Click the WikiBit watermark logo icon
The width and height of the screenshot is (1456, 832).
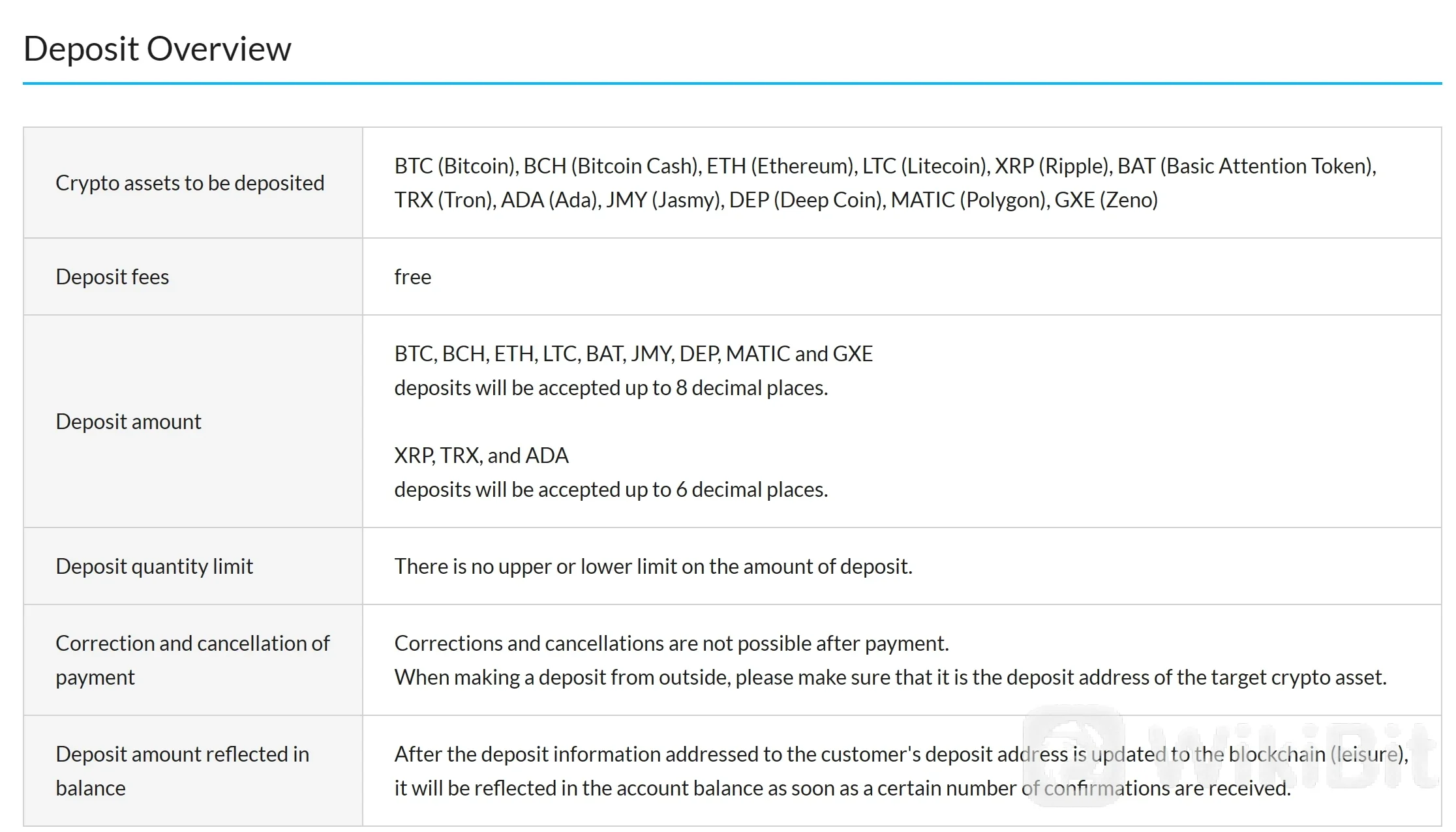[x=1073, y=755]
